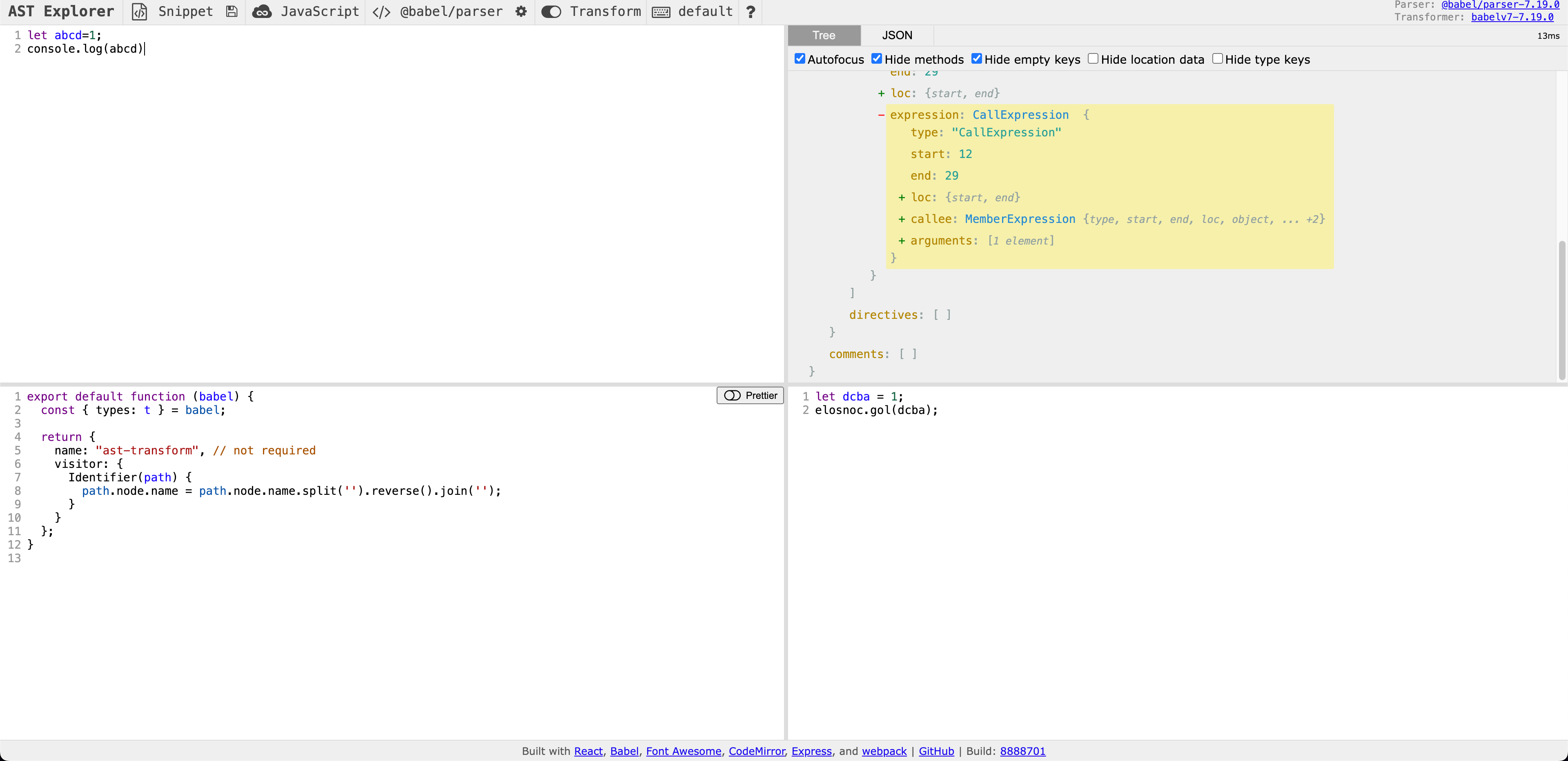Open the GitHub footer link

pos(936,751)
